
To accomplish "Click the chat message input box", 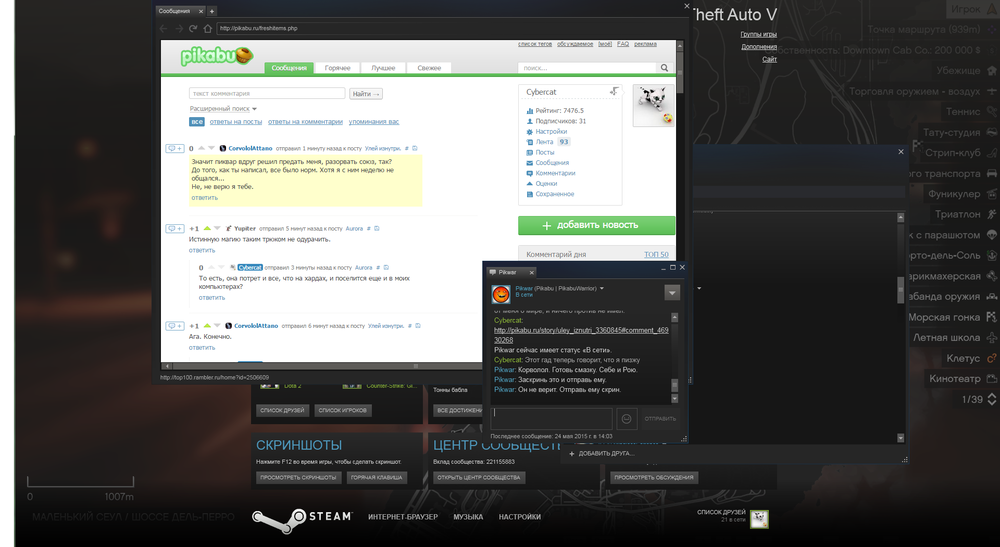I will (x=552, y=419).
